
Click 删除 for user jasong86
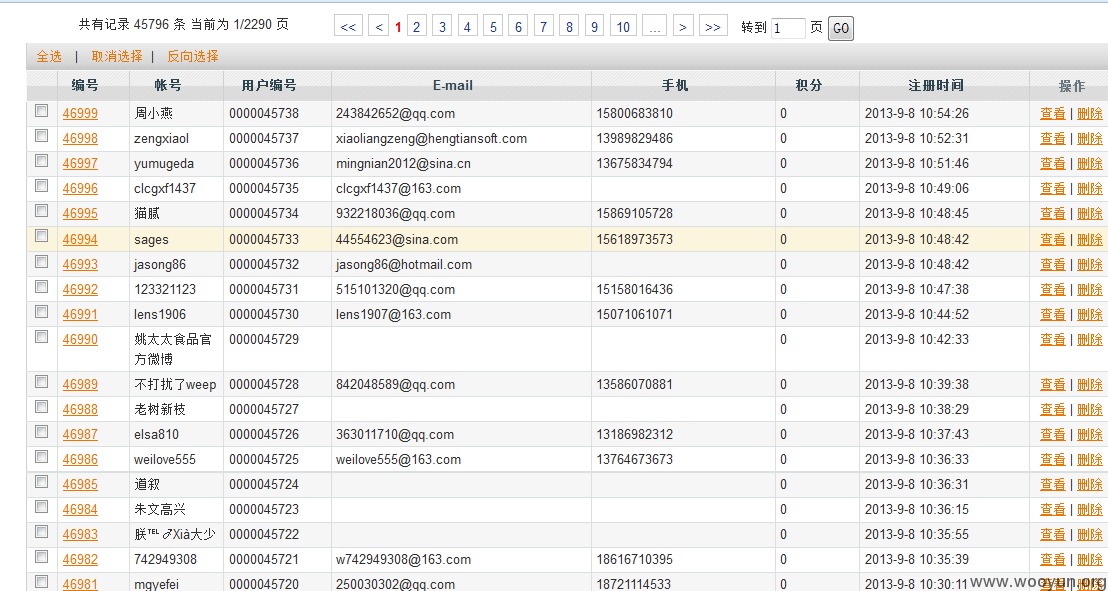1089,264
